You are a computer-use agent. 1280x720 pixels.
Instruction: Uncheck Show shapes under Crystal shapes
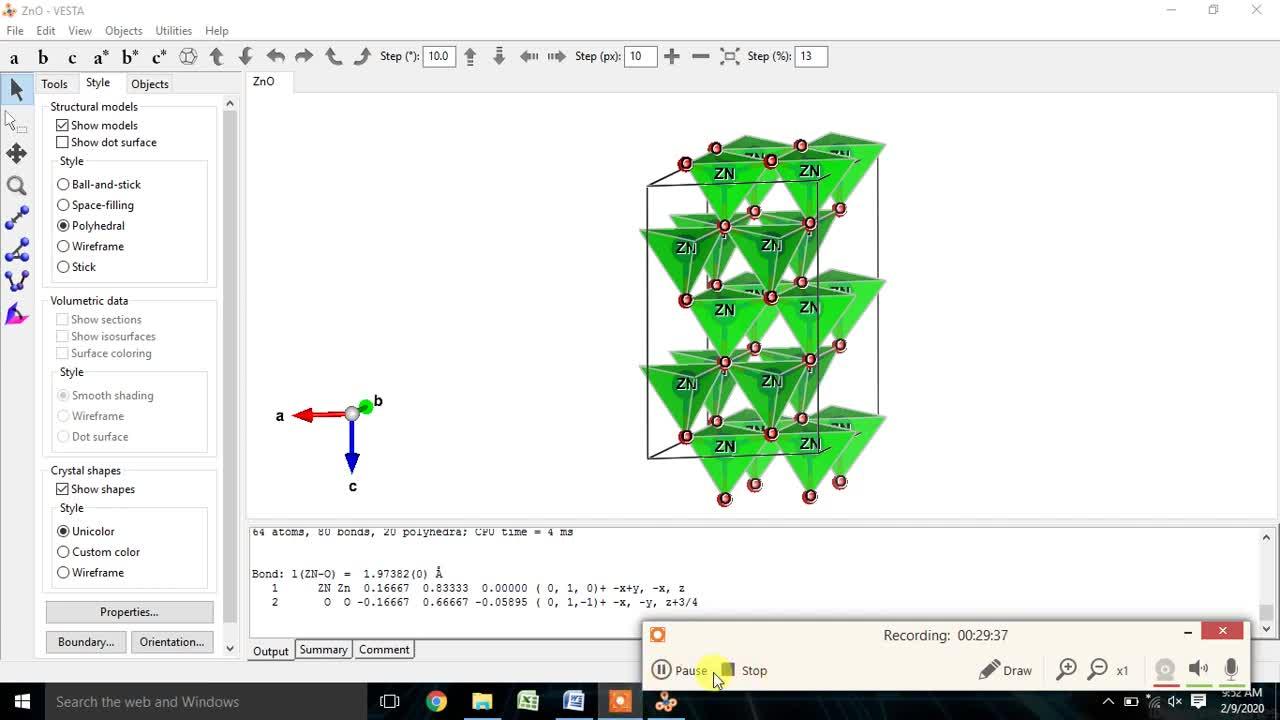62,489
